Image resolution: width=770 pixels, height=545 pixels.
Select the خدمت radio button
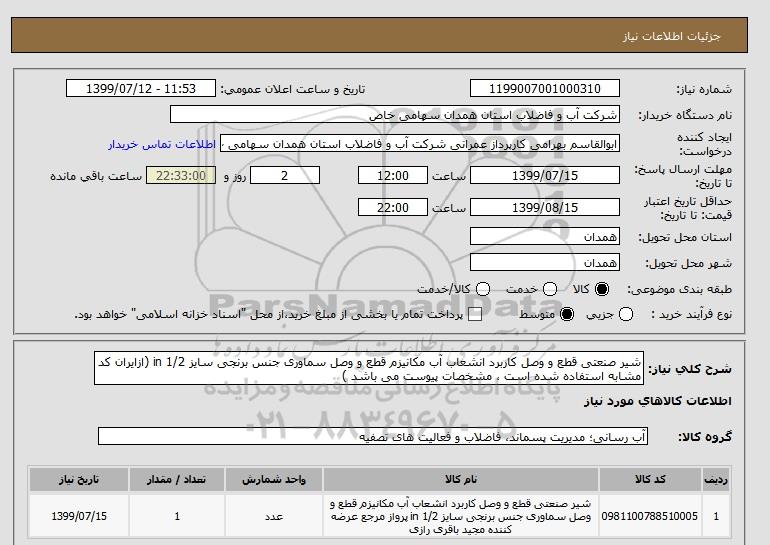coord(550,289)
